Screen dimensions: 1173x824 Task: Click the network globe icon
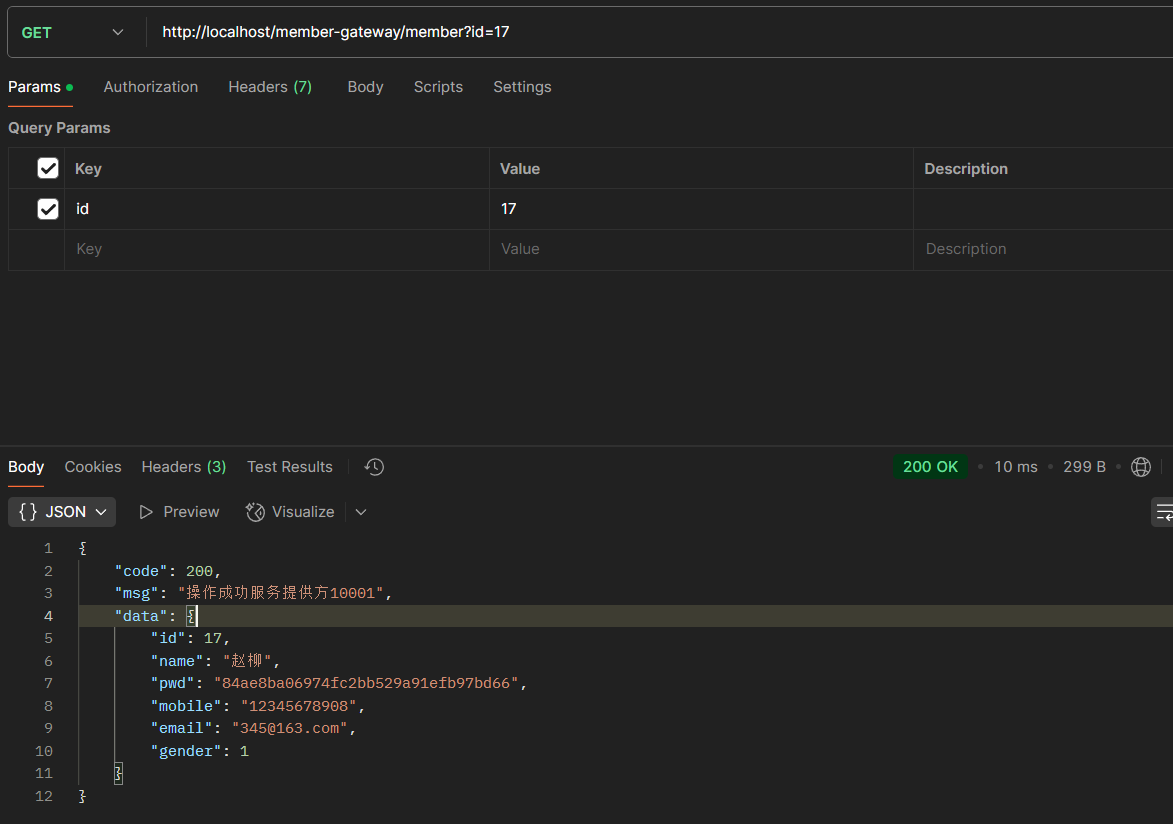point(1140,467)
